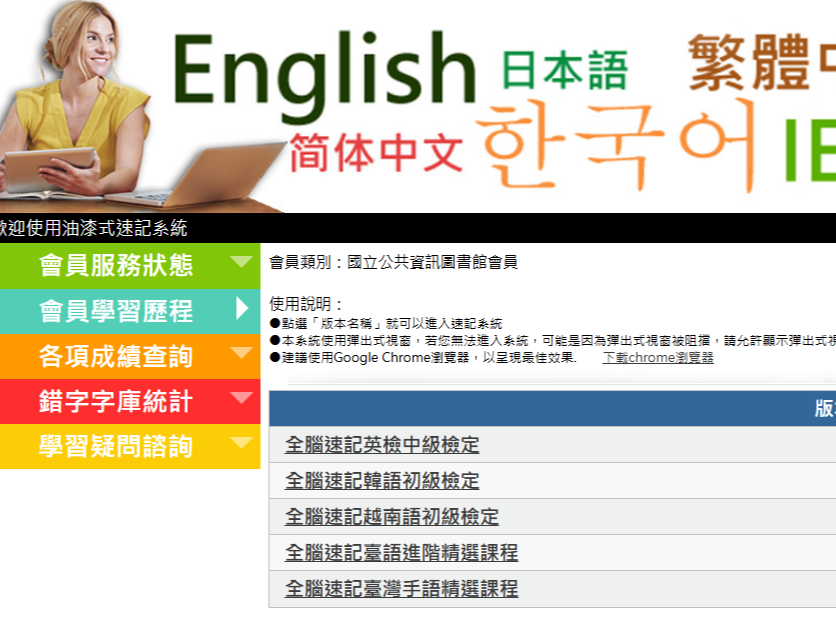Expand the arrow beside 學習疑問諮詢

[242, 443]
